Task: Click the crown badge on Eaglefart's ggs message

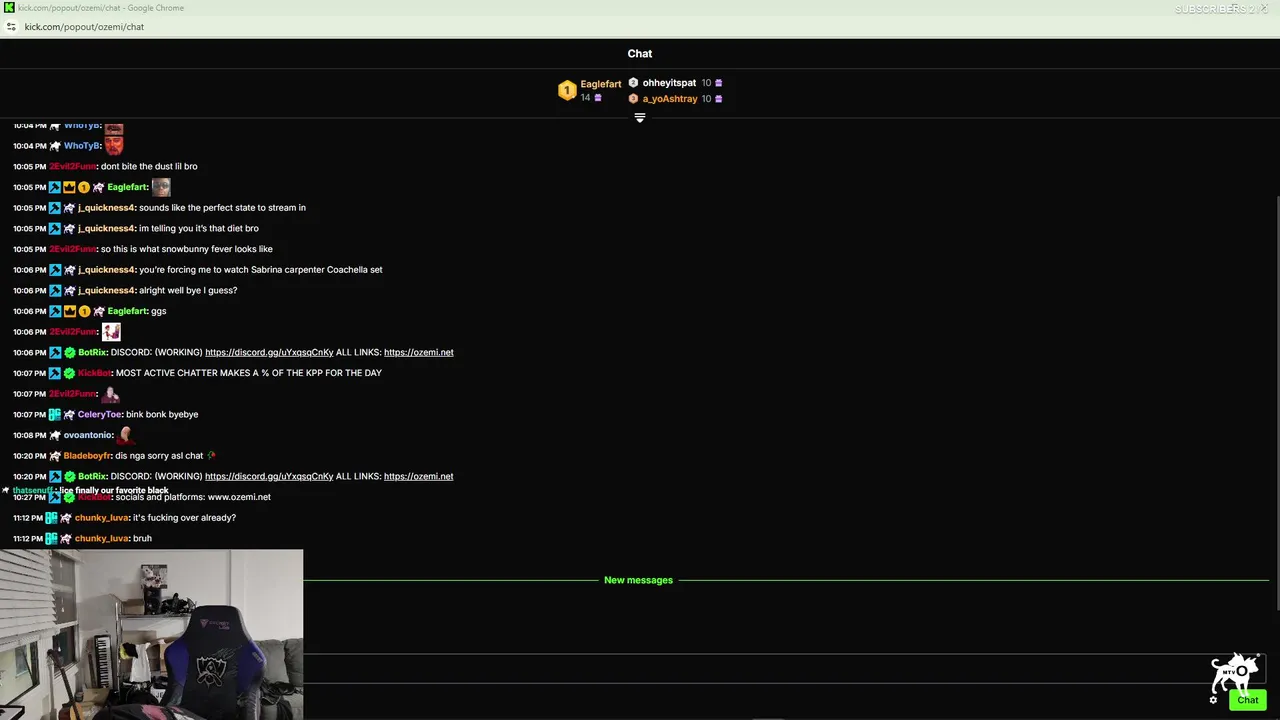Action: click(x=69, y=311)
